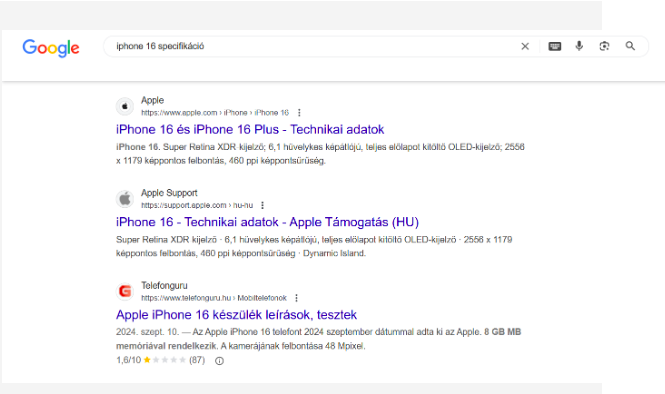665x394 pixels.
Task: Open search by image camera icon
Action: (604, 46)
